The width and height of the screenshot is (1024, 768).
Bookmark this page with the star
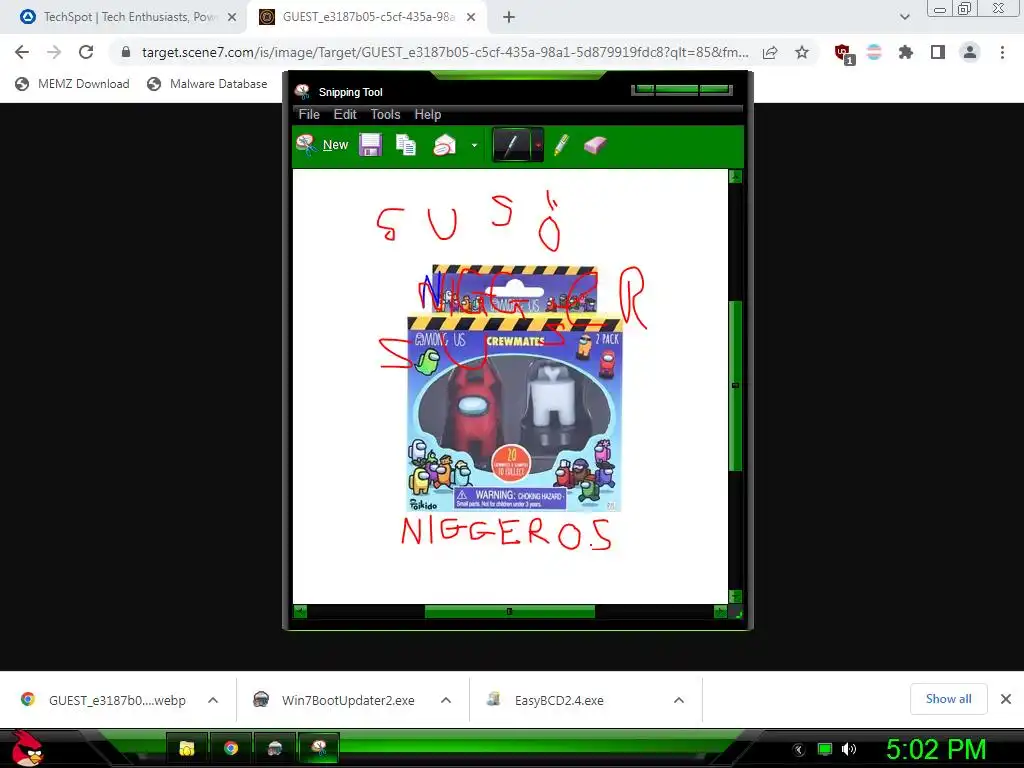pos(802,52)
